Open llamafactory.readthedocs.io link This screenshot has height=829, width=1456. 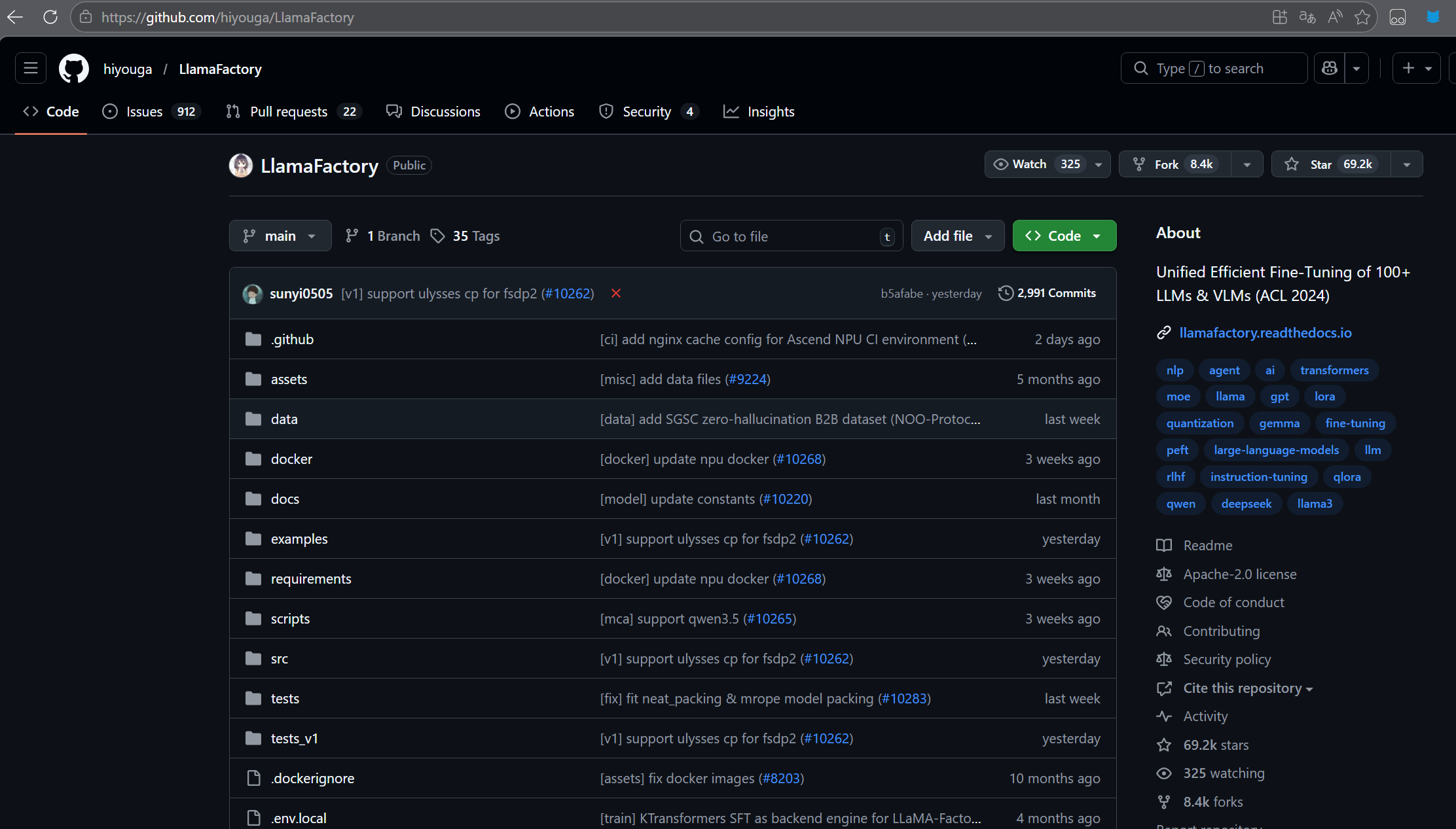pyautogui.click(x=1265, y=333)
